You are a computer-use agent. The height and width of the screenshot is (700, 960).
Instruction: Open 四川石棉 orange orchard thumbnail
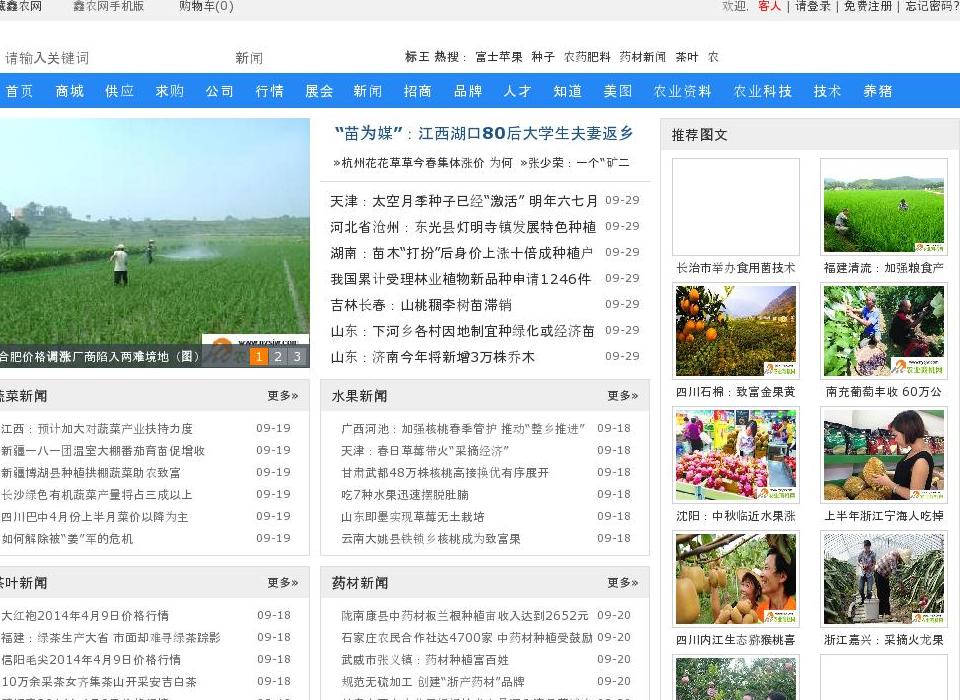coord(736,331)
